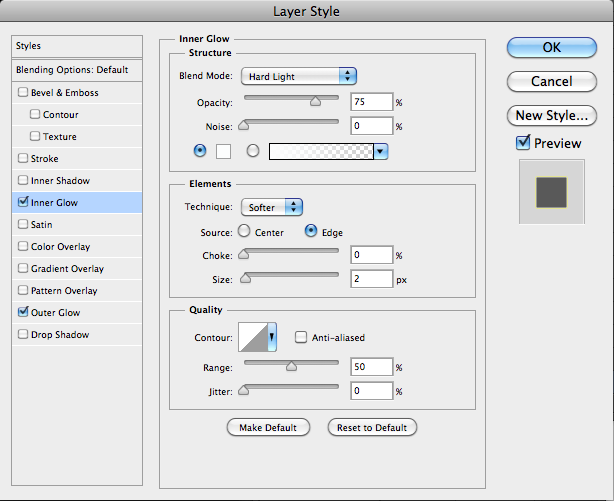614x501 pixels.
Task: Open the Styles section in sidebar
Action: point(29,46)
